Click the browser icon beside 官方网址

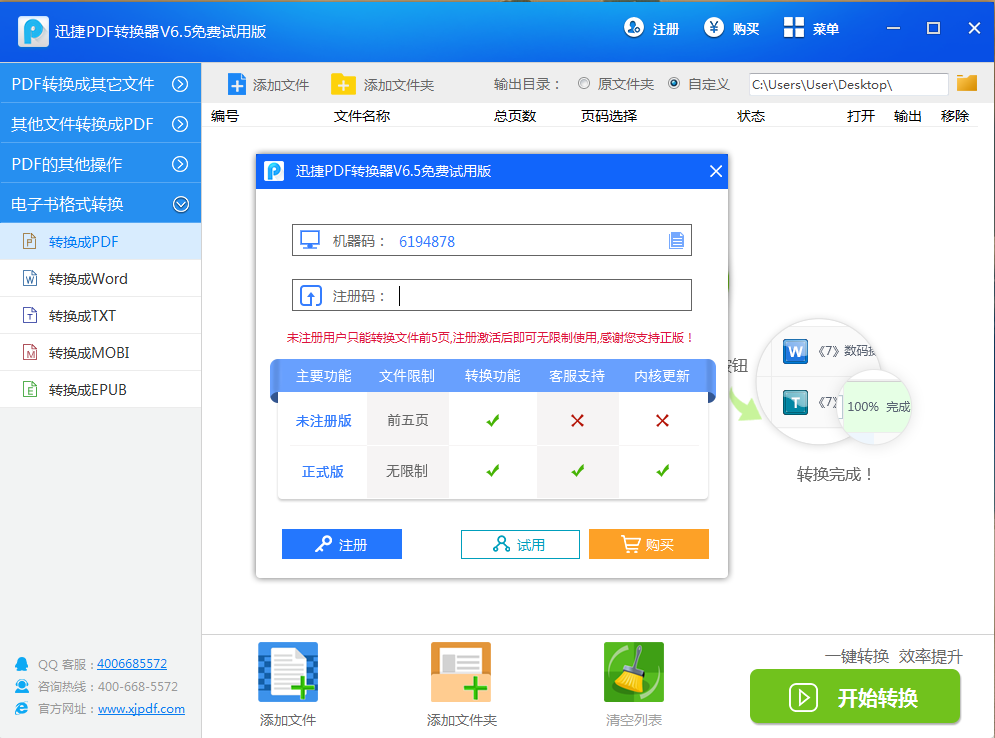point(22,709)
